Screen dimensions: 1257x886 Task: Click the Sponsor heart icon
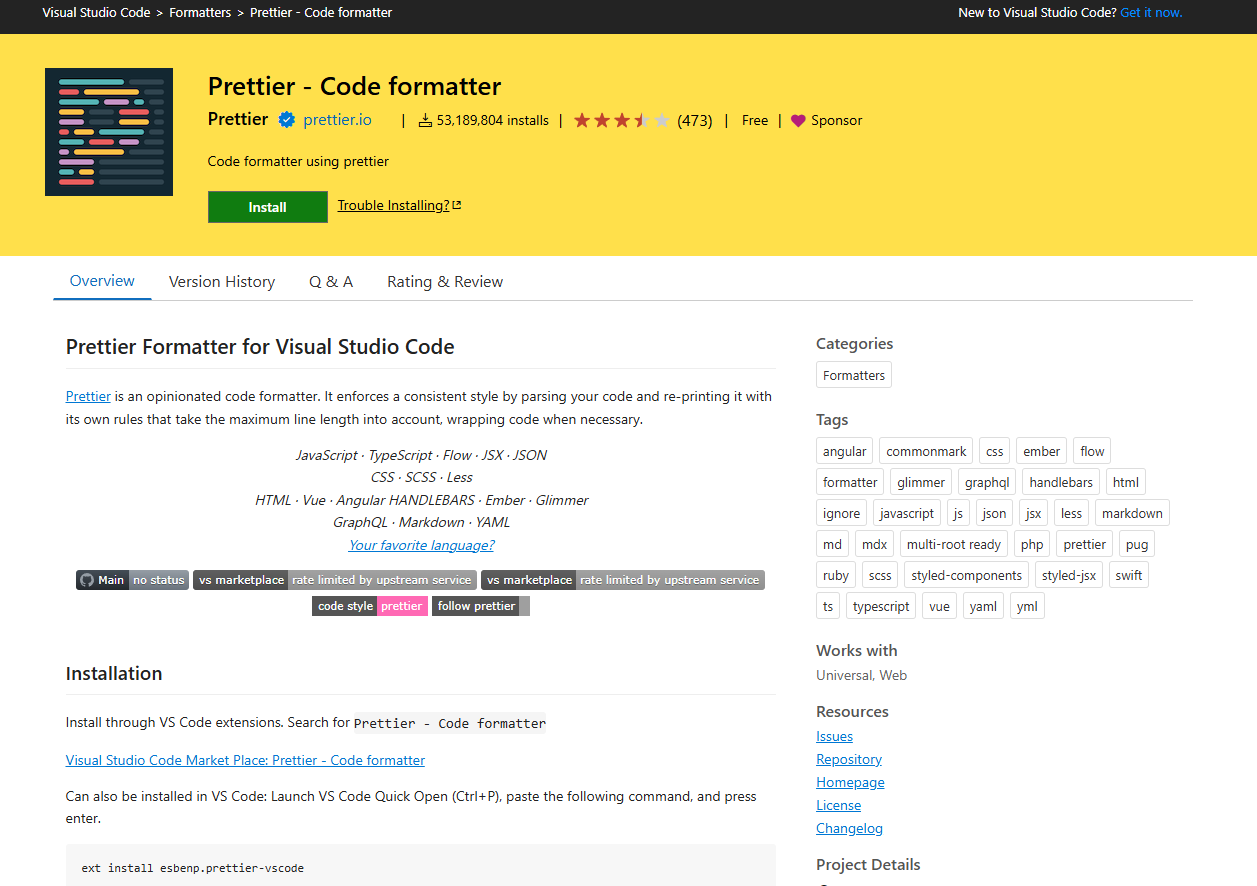point(798,121)
